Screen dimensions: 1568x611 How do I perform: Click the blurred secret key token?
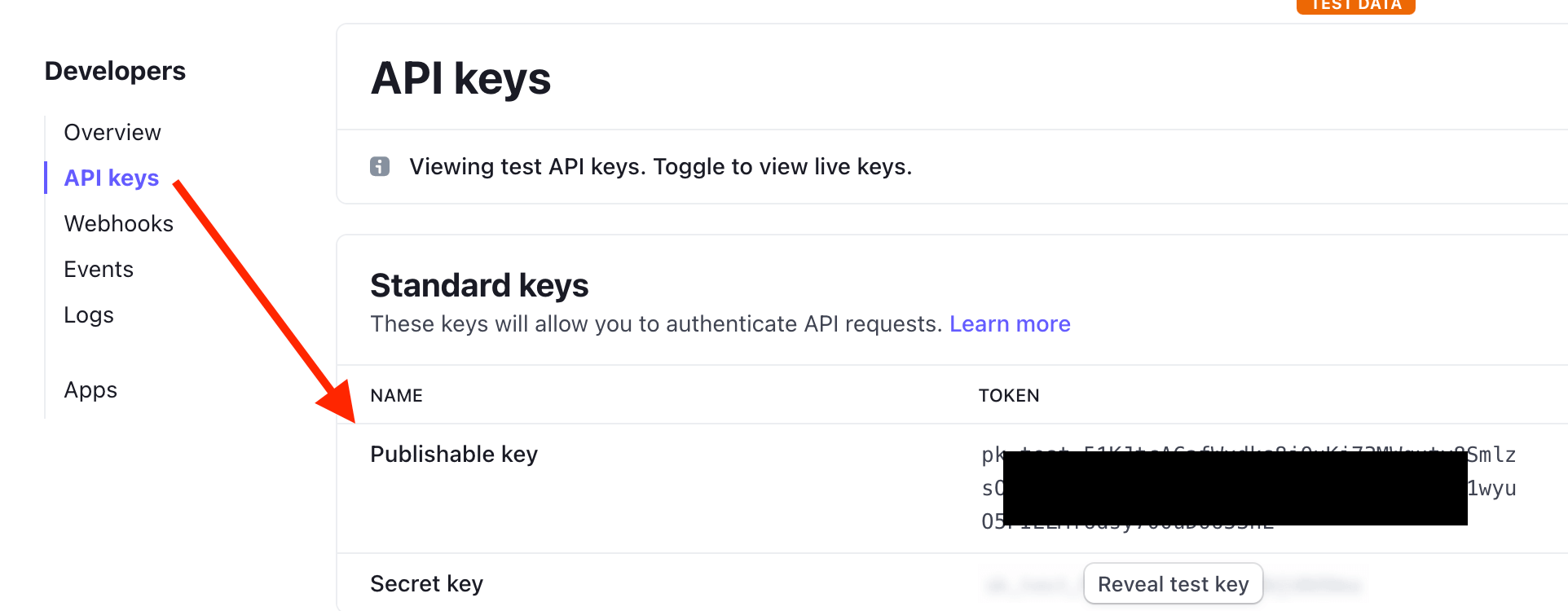coord(1174,584)
